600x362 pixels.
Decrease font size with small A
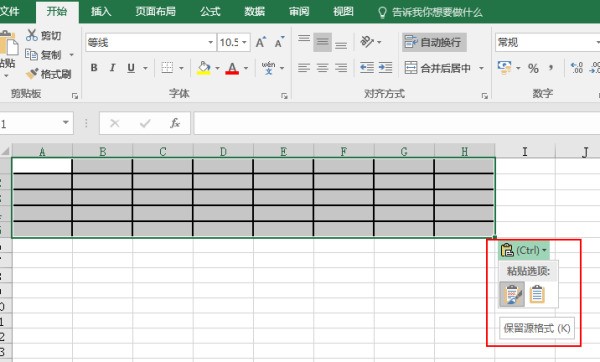[279, 42]
